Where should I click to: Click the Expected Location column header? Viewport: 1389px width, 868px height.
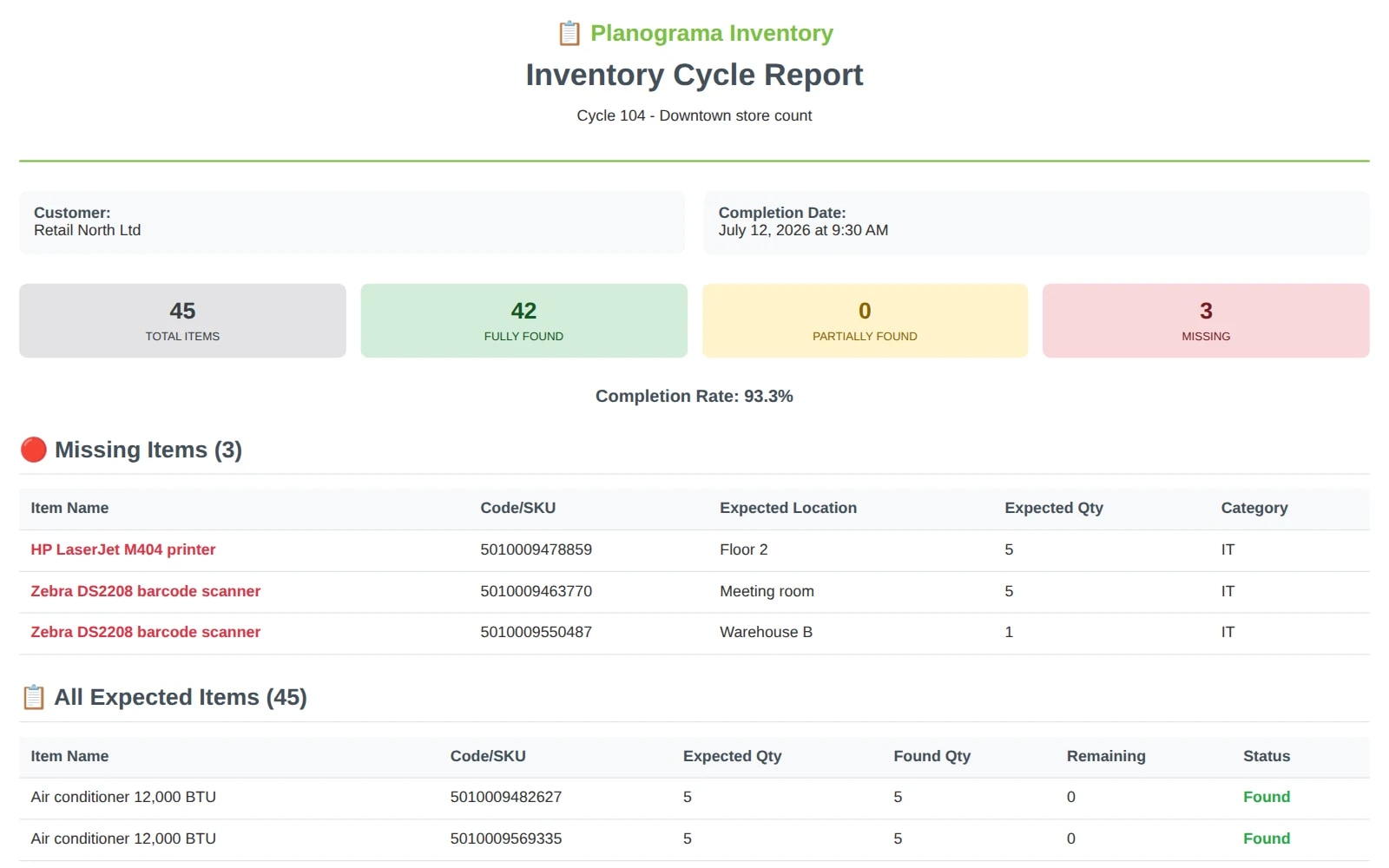[x=788, y=508]
